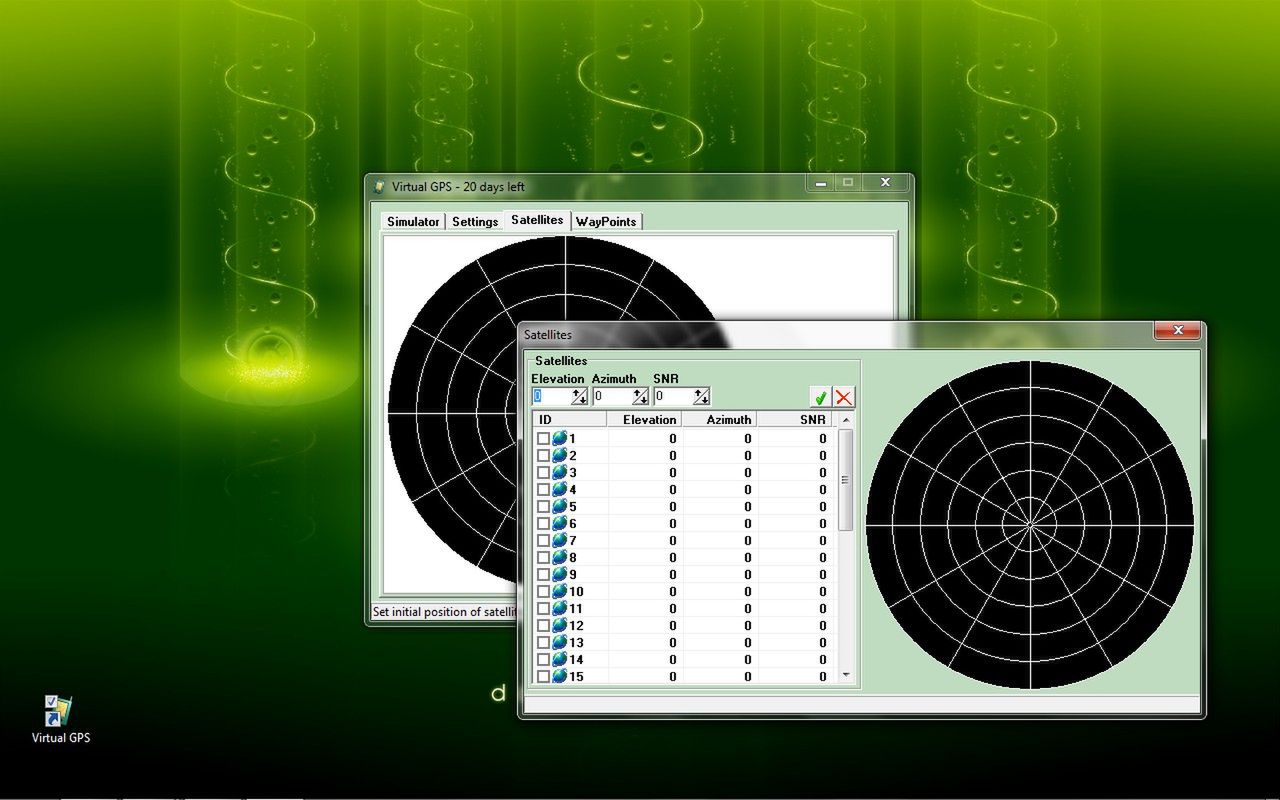Switch to the Settings tab
This screenshot has width=1280, height=800.
click(475, 222)
